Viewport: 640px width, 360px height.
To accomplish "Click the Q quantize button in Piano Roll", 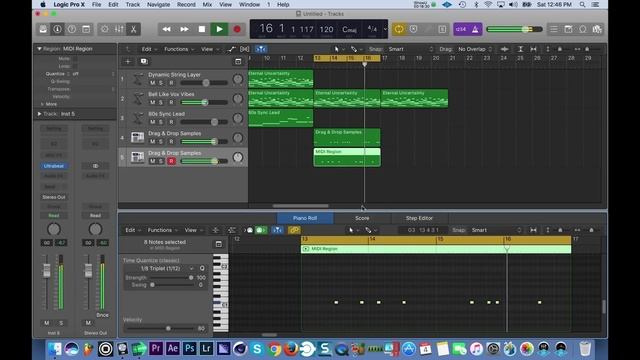I will tap(202, 269).
